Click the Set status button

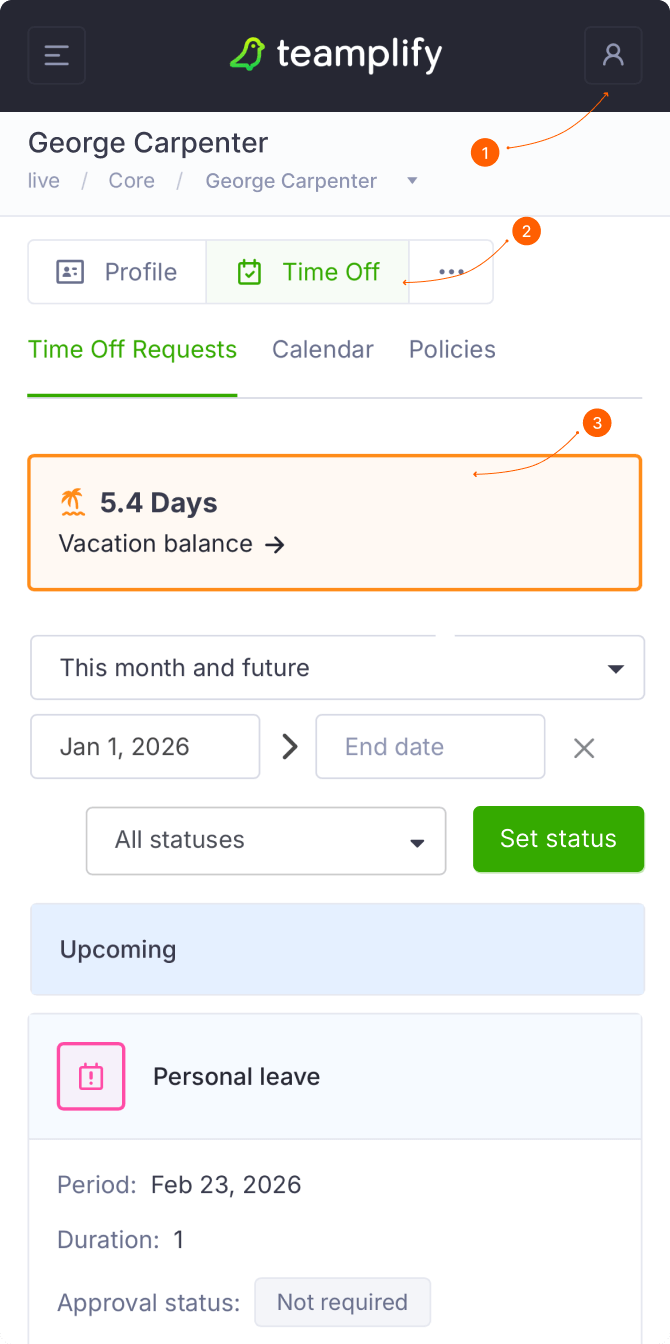coord(558,839)
